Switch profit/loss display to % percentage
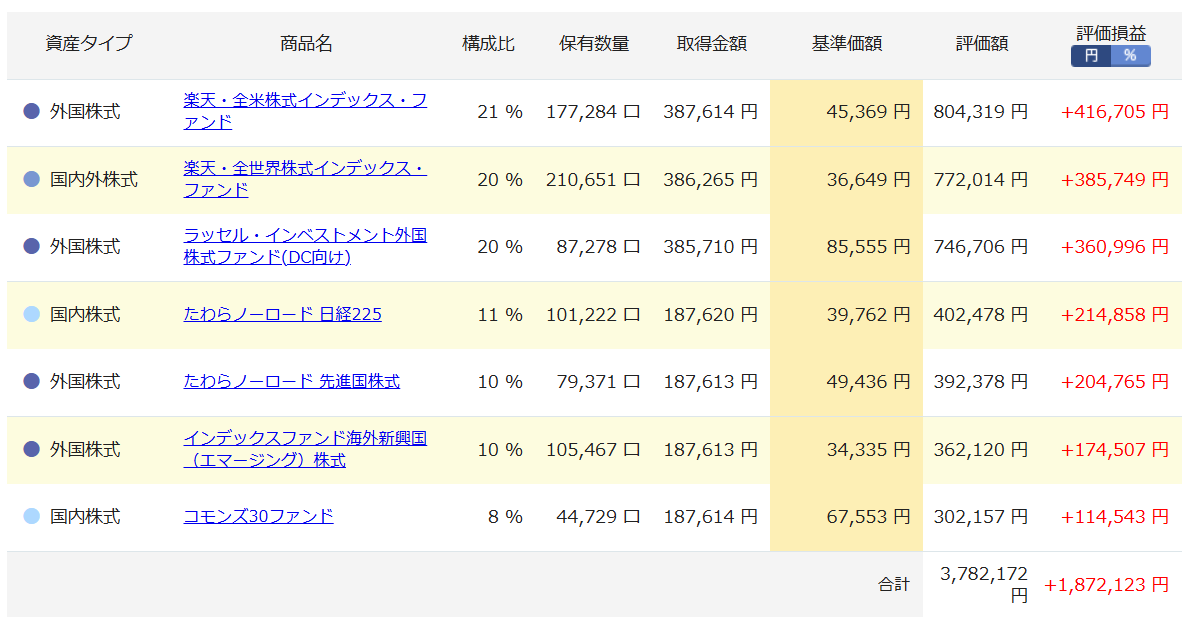Image resolution: width=1190 pixels, height=617 pixels. (1131, 55)
